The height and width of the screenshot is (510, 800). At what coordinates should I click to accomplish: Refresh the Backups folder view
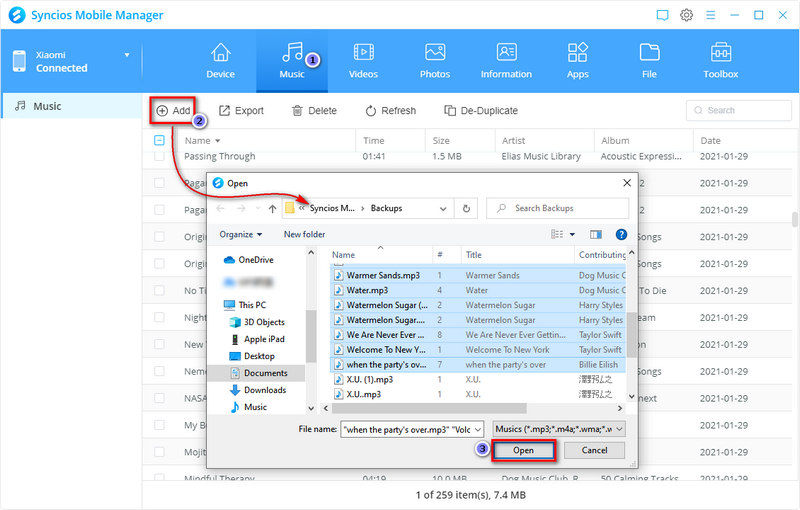tap(466, 209)
